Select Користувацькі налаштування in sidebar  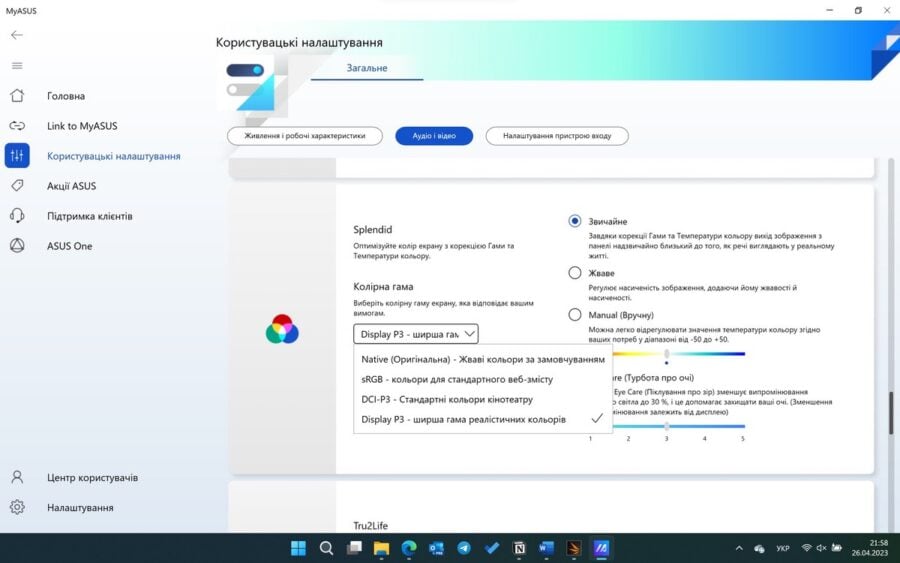click(x=114, y=156)
